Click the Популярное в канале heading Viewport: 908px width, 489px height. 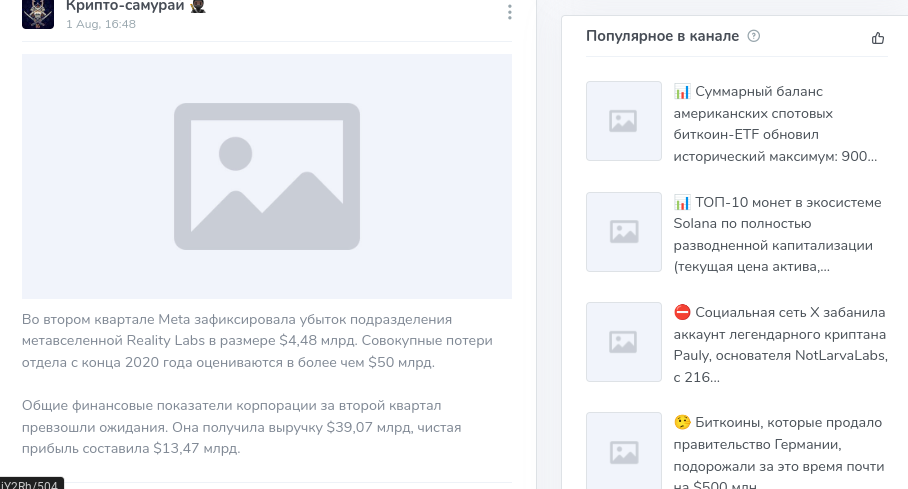(x=662, y=36)
